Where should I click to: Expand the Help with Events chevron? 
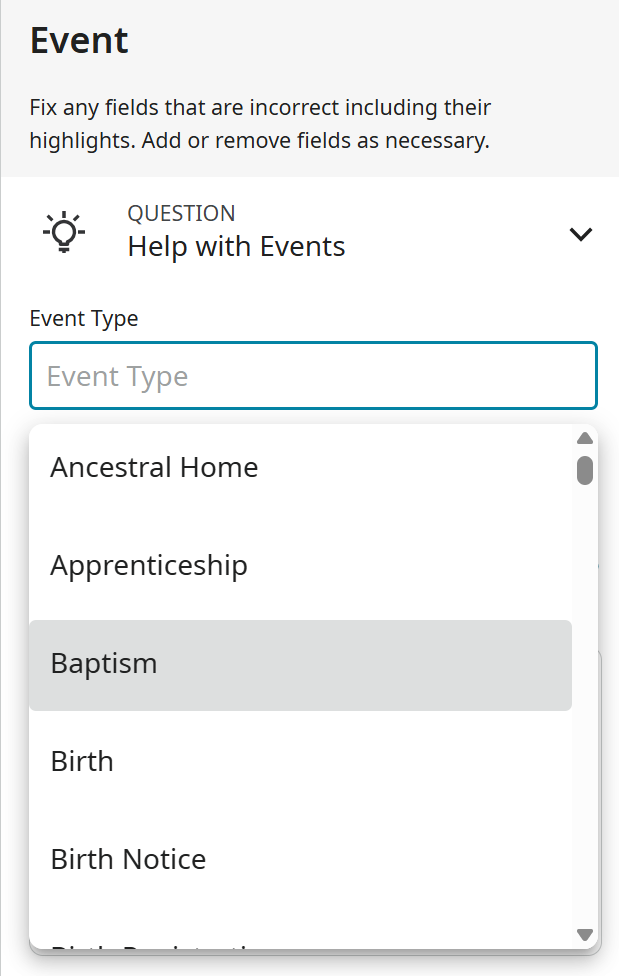[x=580, y=234]
